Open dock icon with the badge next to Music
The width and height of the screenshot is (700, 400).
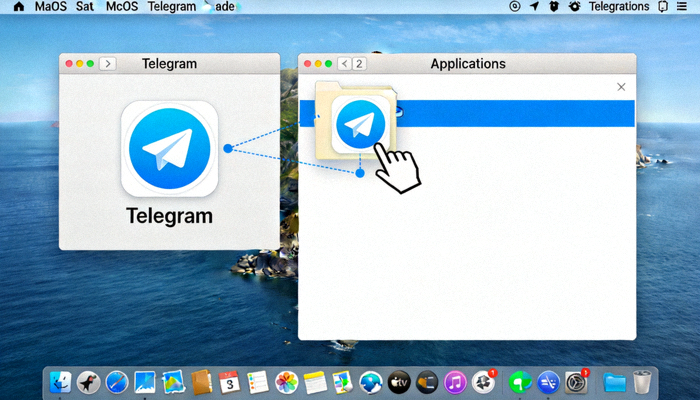[483, 382]
